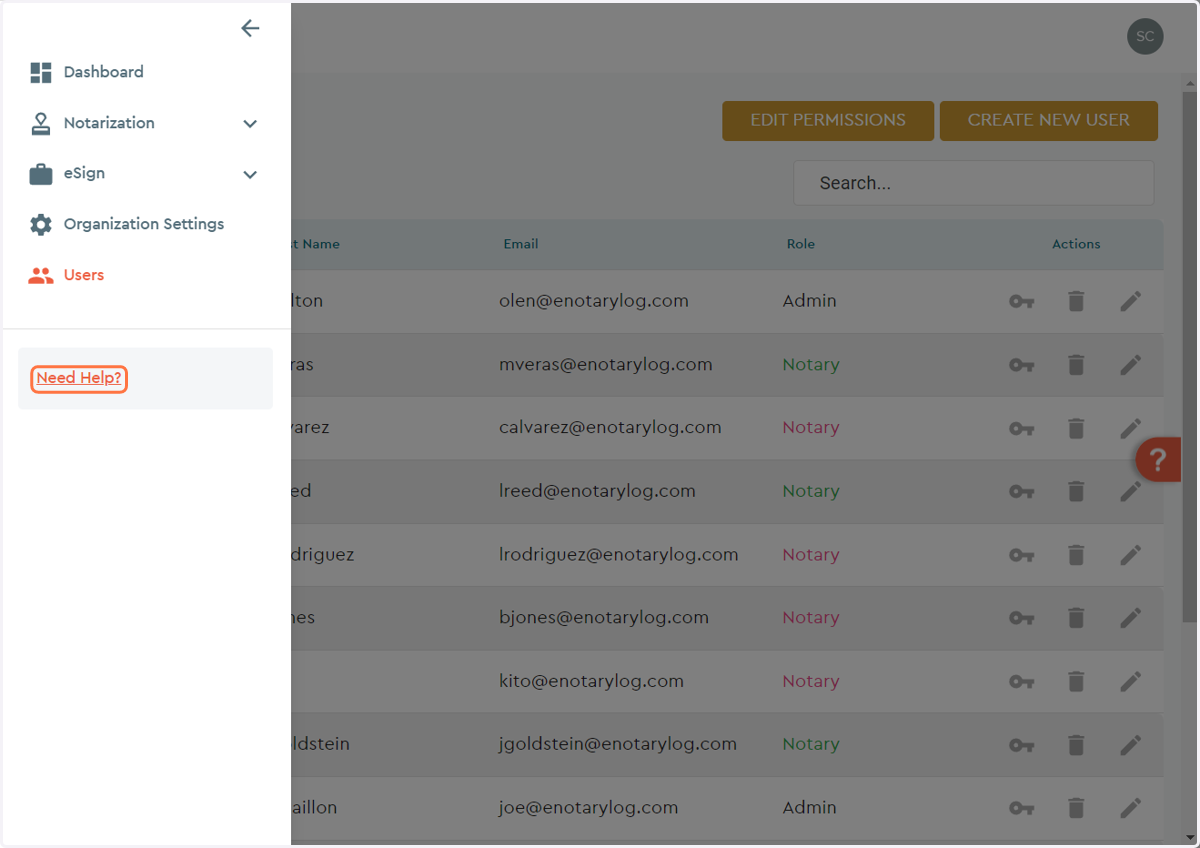The height and width of the screenshot is (848, 1200).
Task: Click the email kito@enotarylog.com
Action: 591,681
